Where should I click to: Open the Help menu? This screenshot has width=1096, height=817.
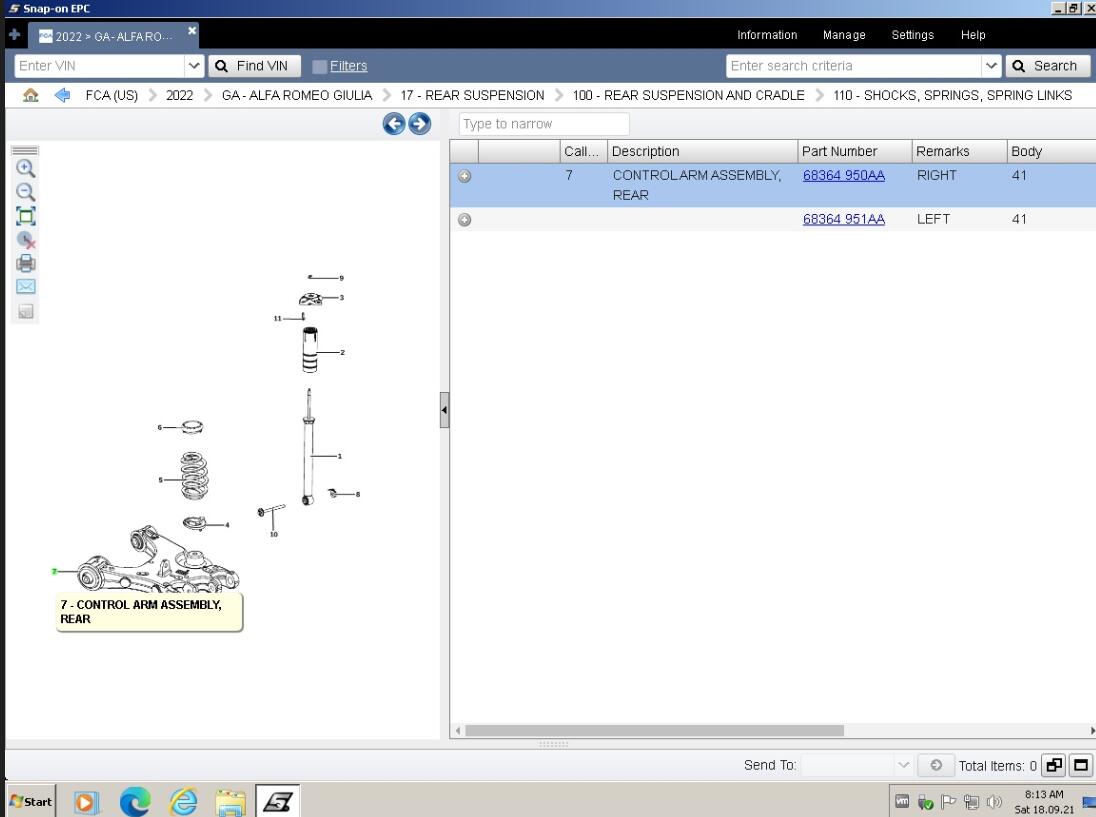click(973, 35)
